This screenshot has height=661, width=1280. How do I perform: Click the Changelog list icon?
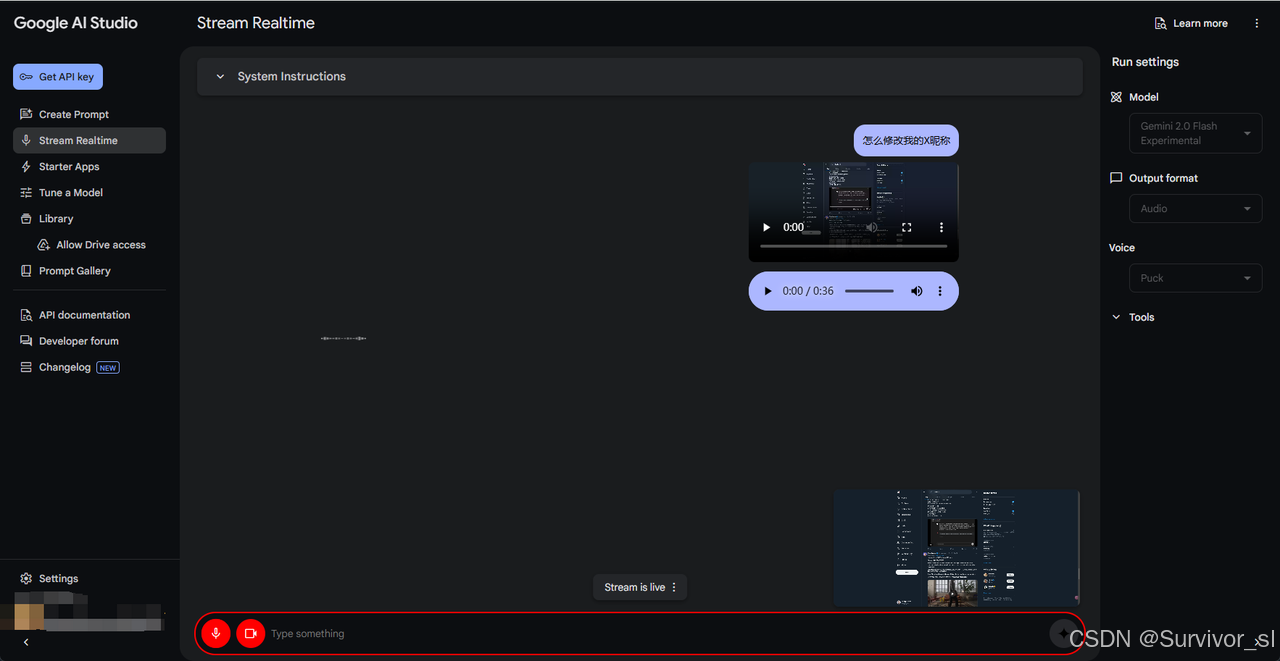pyautogui.click(x=26, y=367)
